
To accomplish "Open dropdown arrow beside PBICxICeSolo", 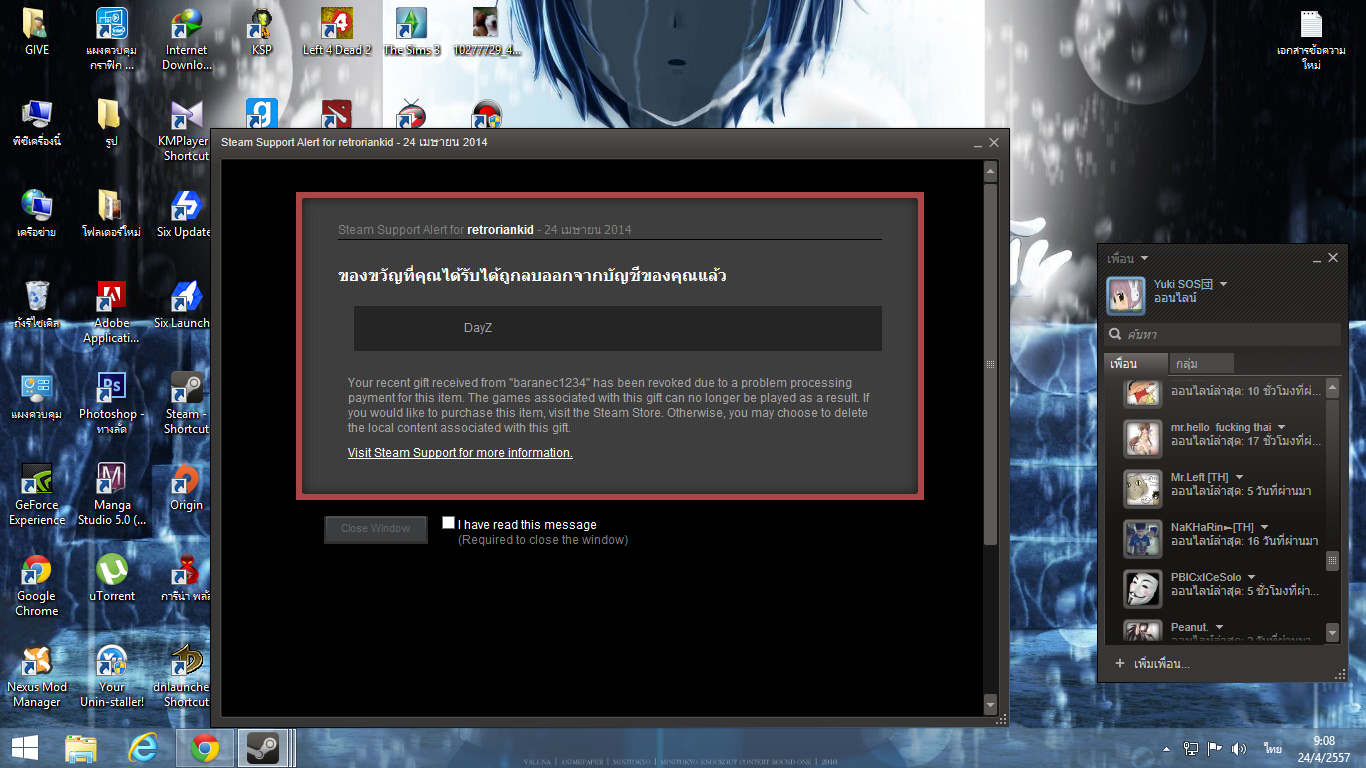I will click(1251, 577).
